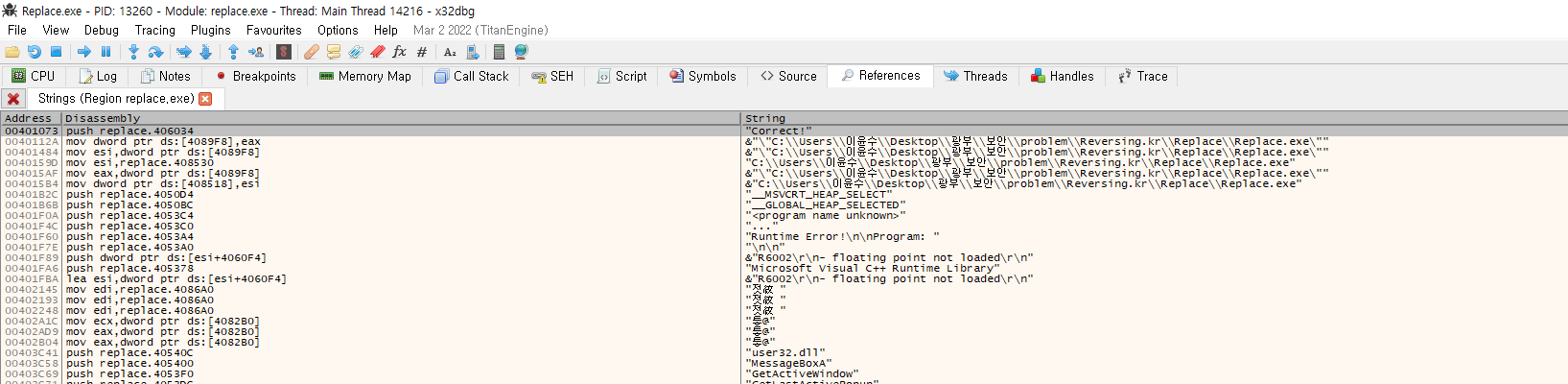Click the Variables hash icon
This screenshot has height=384, width=1568.
tap(421, 52)
